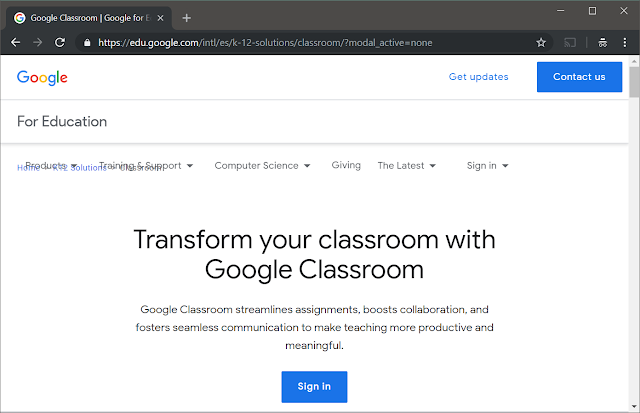Click the Google logo

(42, 77)
